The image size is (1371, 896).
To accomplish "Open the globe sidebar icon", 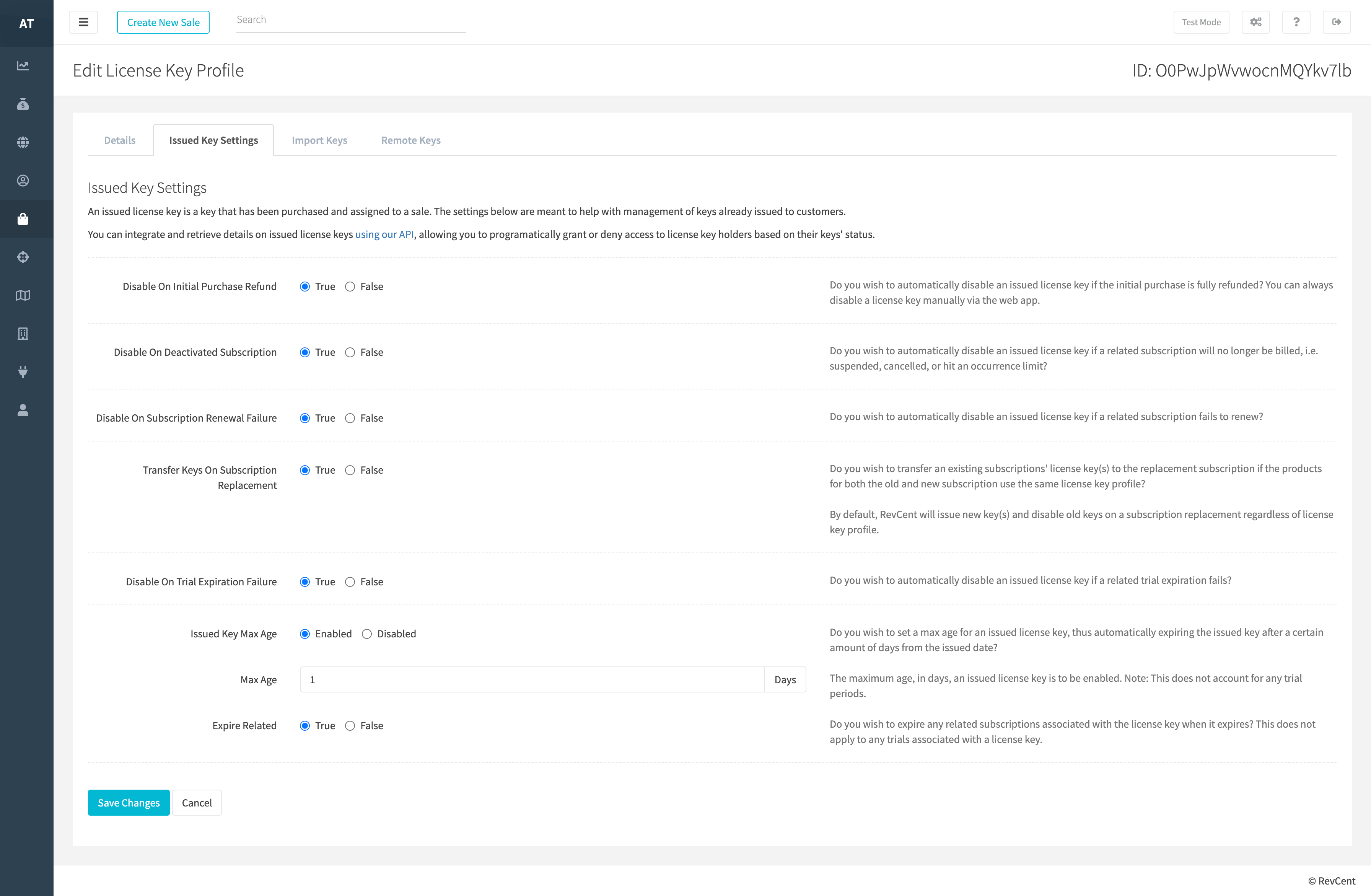I will 23,142.
